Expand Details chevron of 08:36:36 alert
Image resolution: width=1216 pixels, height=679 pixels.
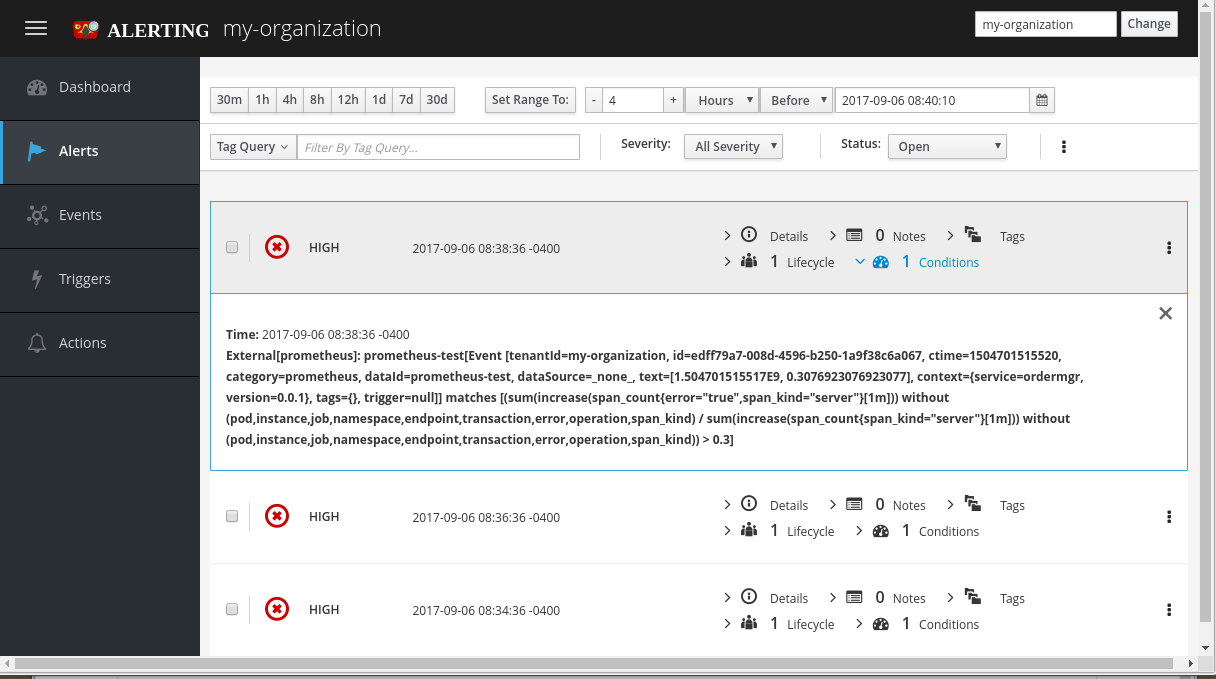728,504
